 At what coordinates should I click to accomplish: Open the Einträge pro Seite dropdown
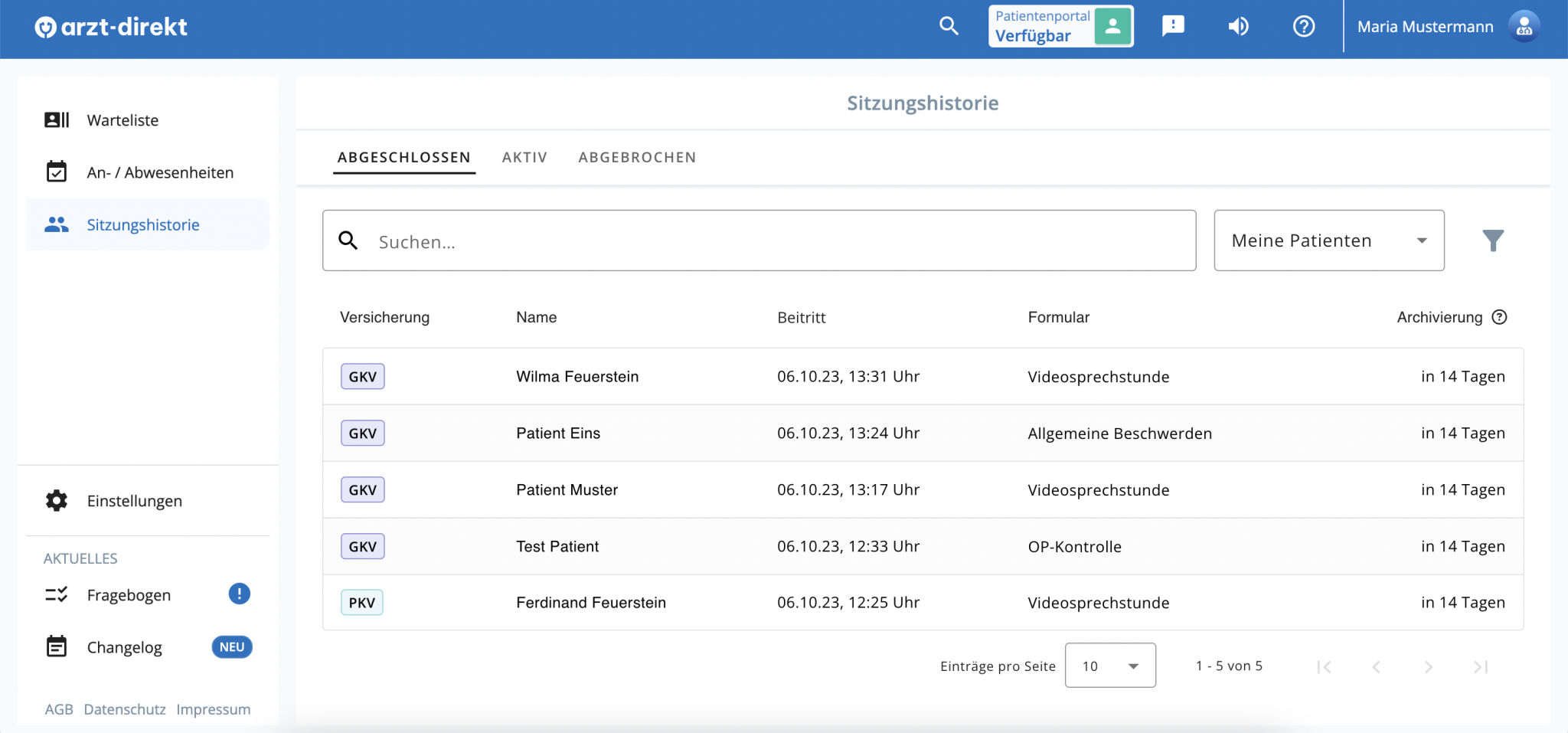[1110, 665]
